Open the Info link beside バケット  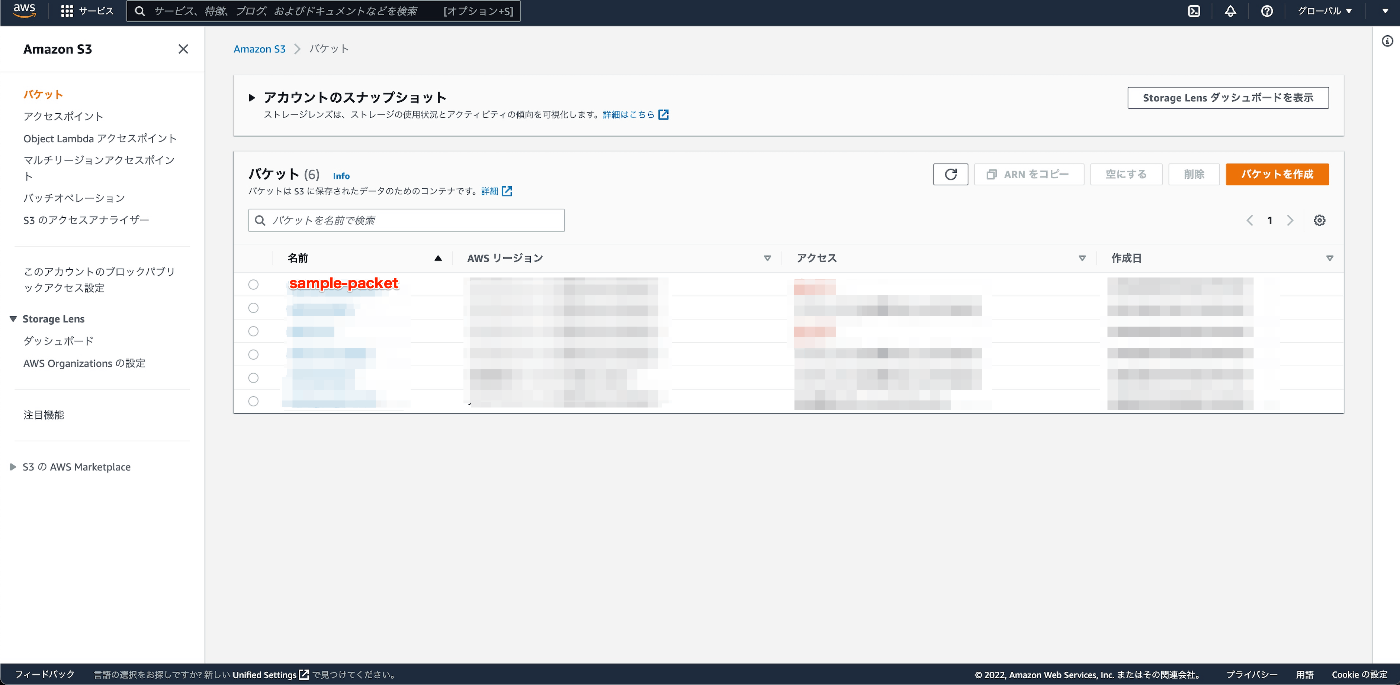(341, 176)
